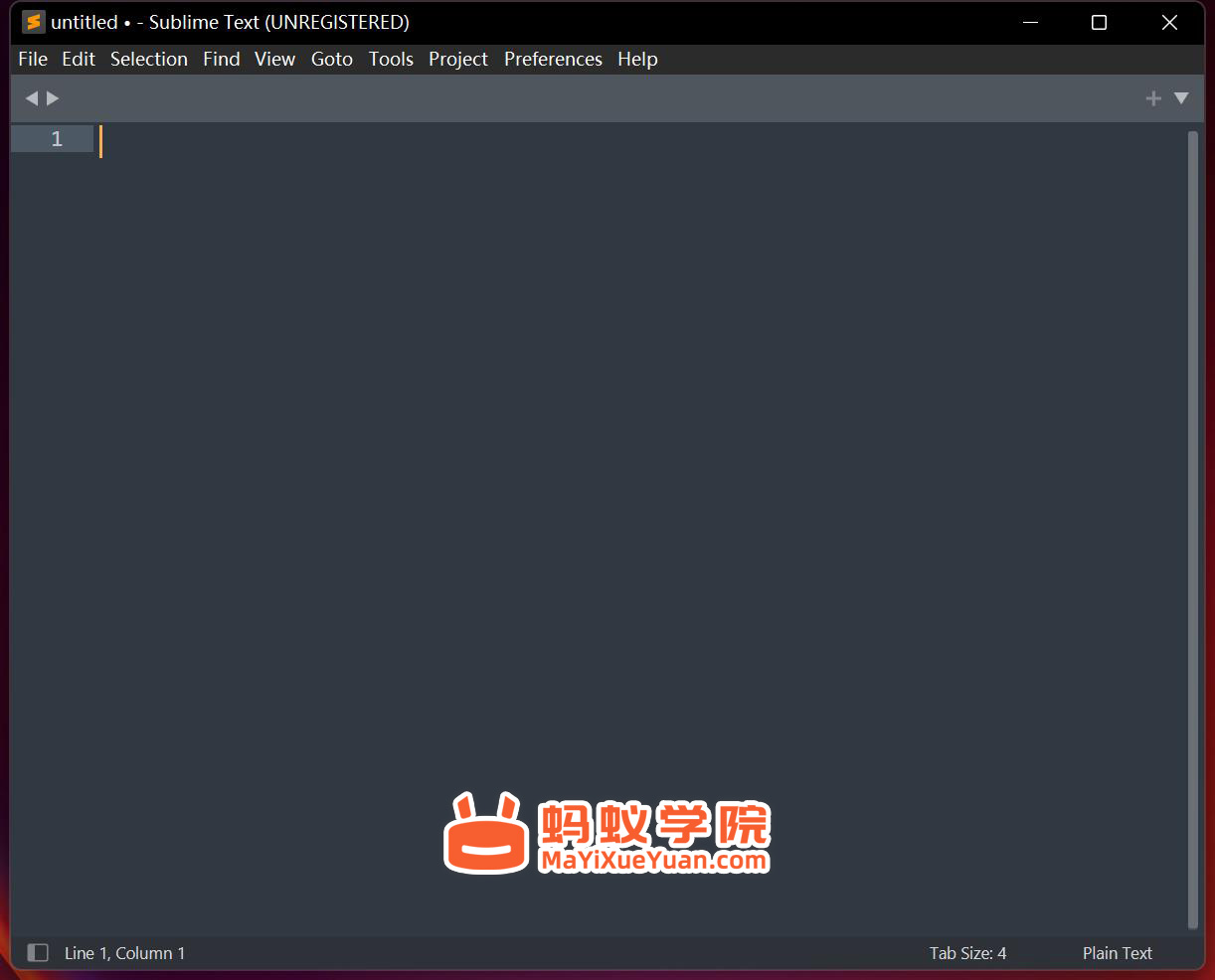
Task: Open the Preferences menu
Action: click(553, 60)
